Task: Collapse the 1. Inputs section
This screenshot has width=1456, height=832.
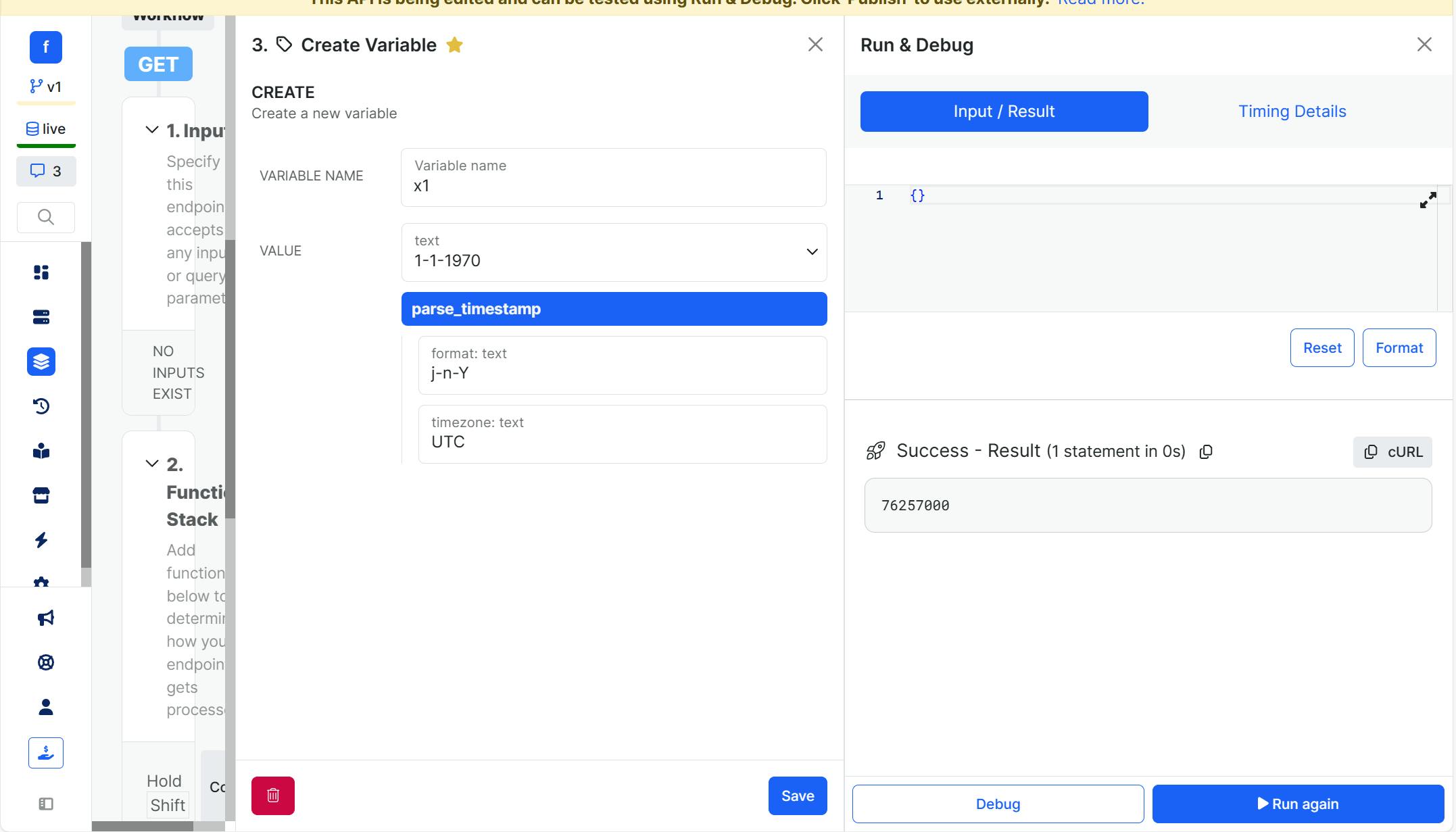Action: tap(152, 130)
